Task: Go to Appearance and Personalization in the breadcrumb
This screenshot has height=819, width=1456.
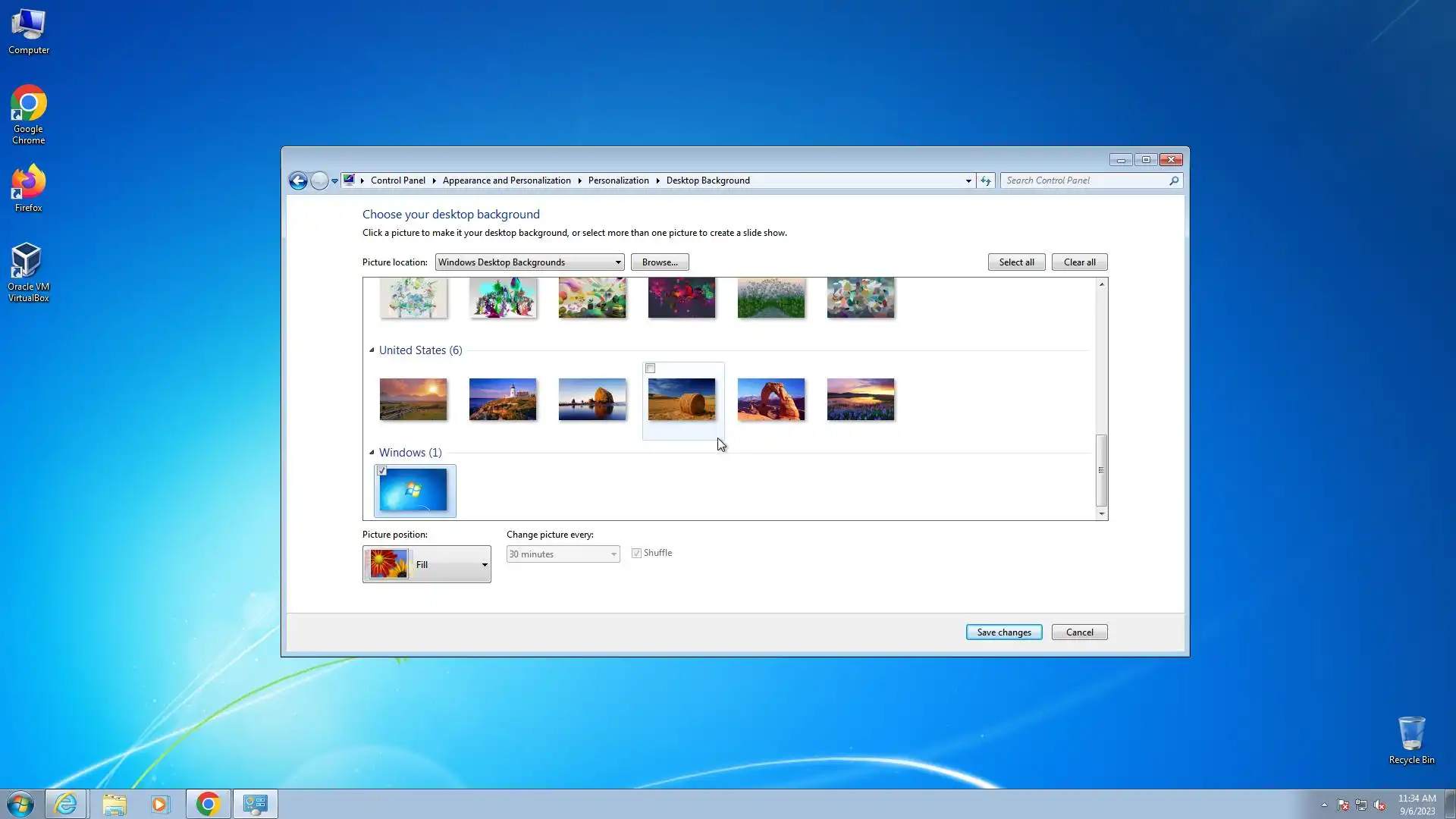Action: point(506,180)
